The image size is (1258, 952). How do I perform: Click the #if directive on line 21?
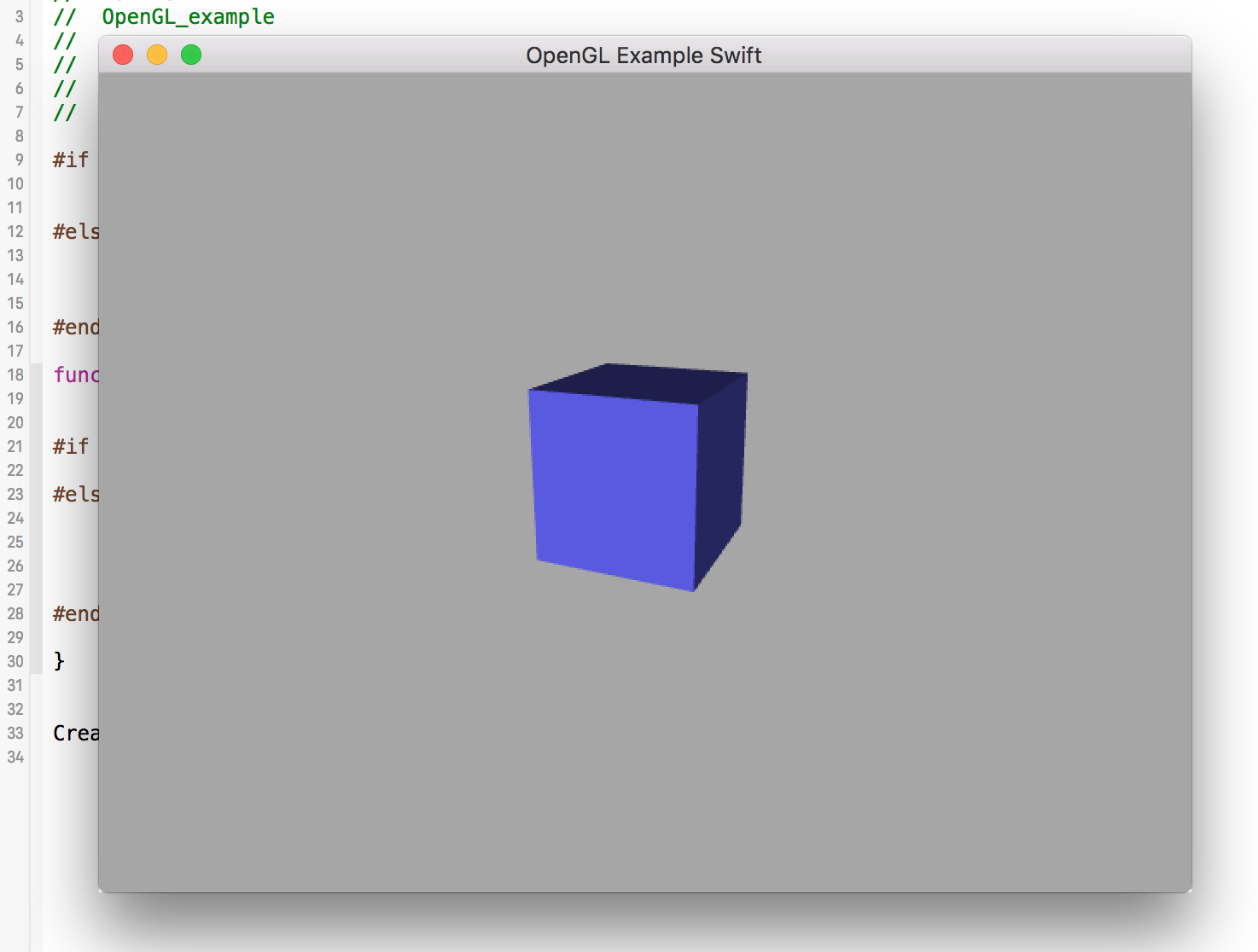tap(71, 447)
